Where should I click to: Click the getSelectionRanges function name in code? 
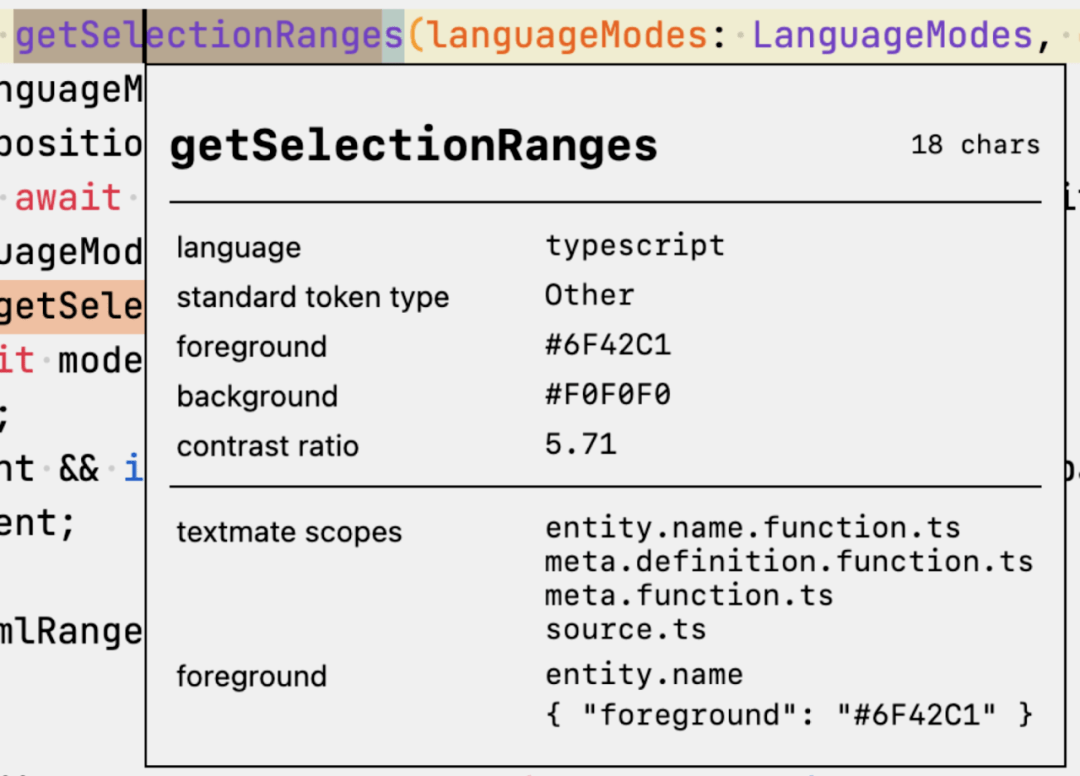(x=210, y=36)
